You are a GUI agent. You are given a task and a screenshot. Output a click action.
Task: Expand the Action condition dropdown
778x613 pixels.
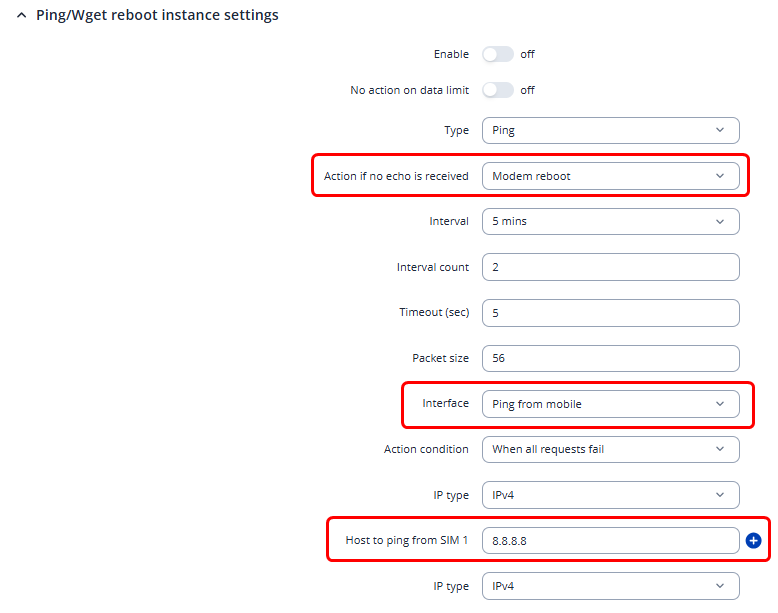click(x=610, y=449)
